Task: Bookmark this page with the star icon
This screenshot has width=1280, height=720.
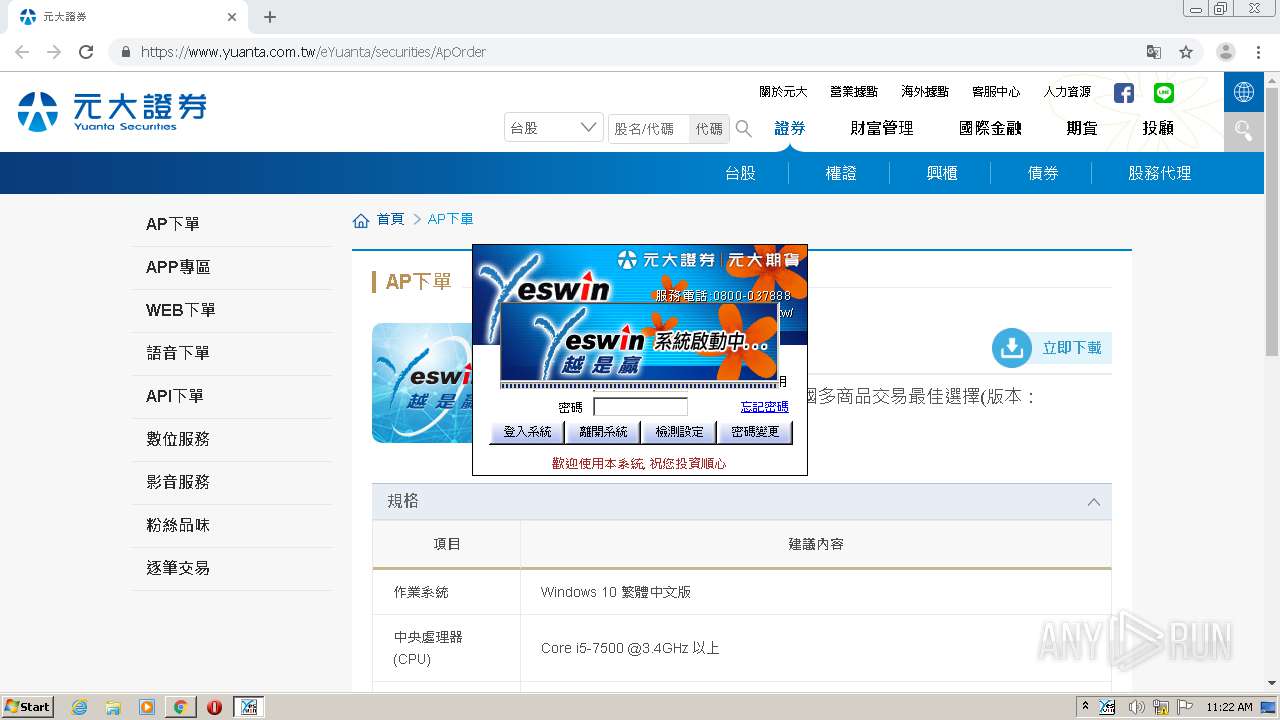Action: [1186, 52]
